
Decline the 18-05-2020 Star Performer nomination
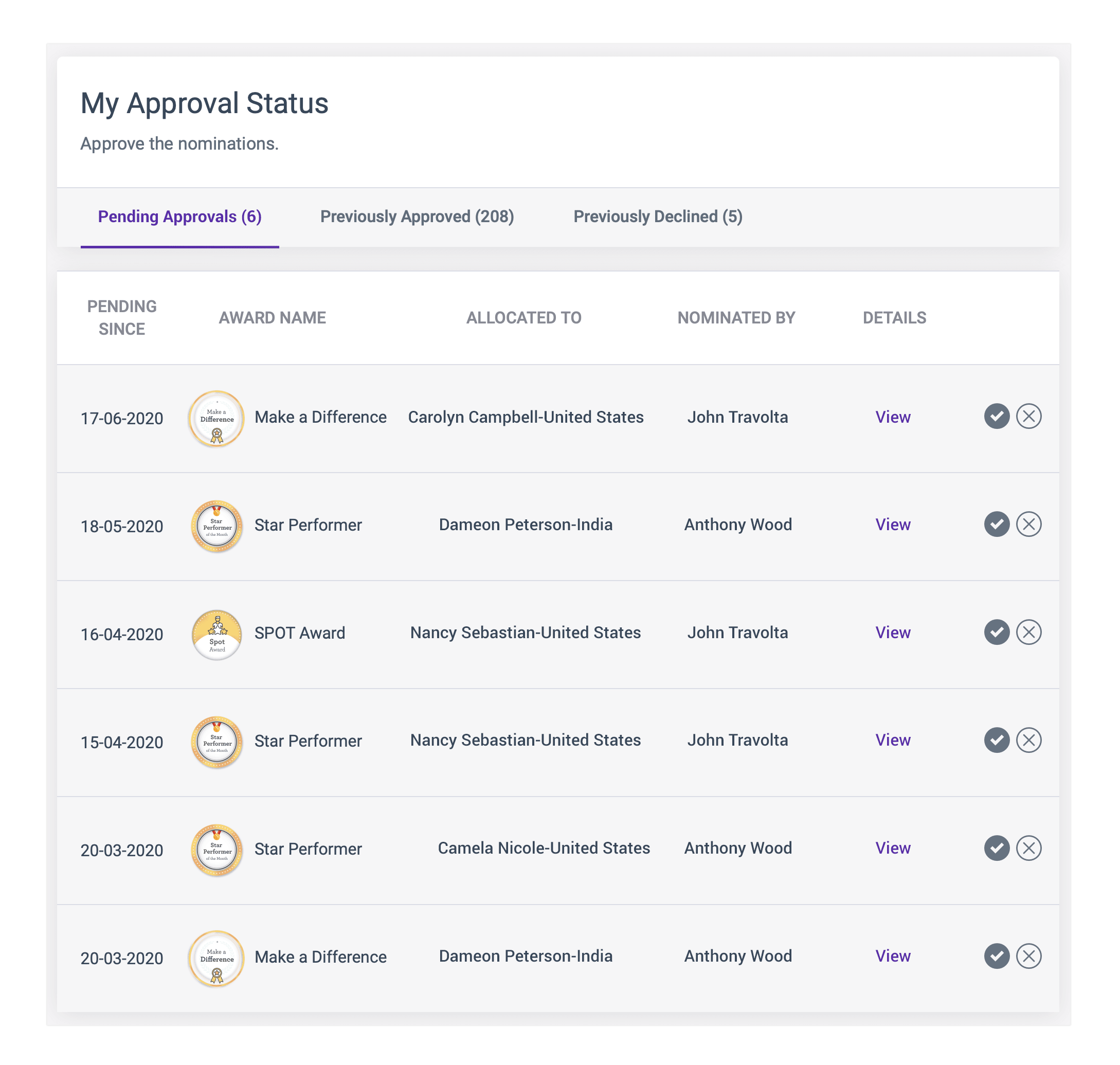pyautogui.click(x=1028, y=525)
